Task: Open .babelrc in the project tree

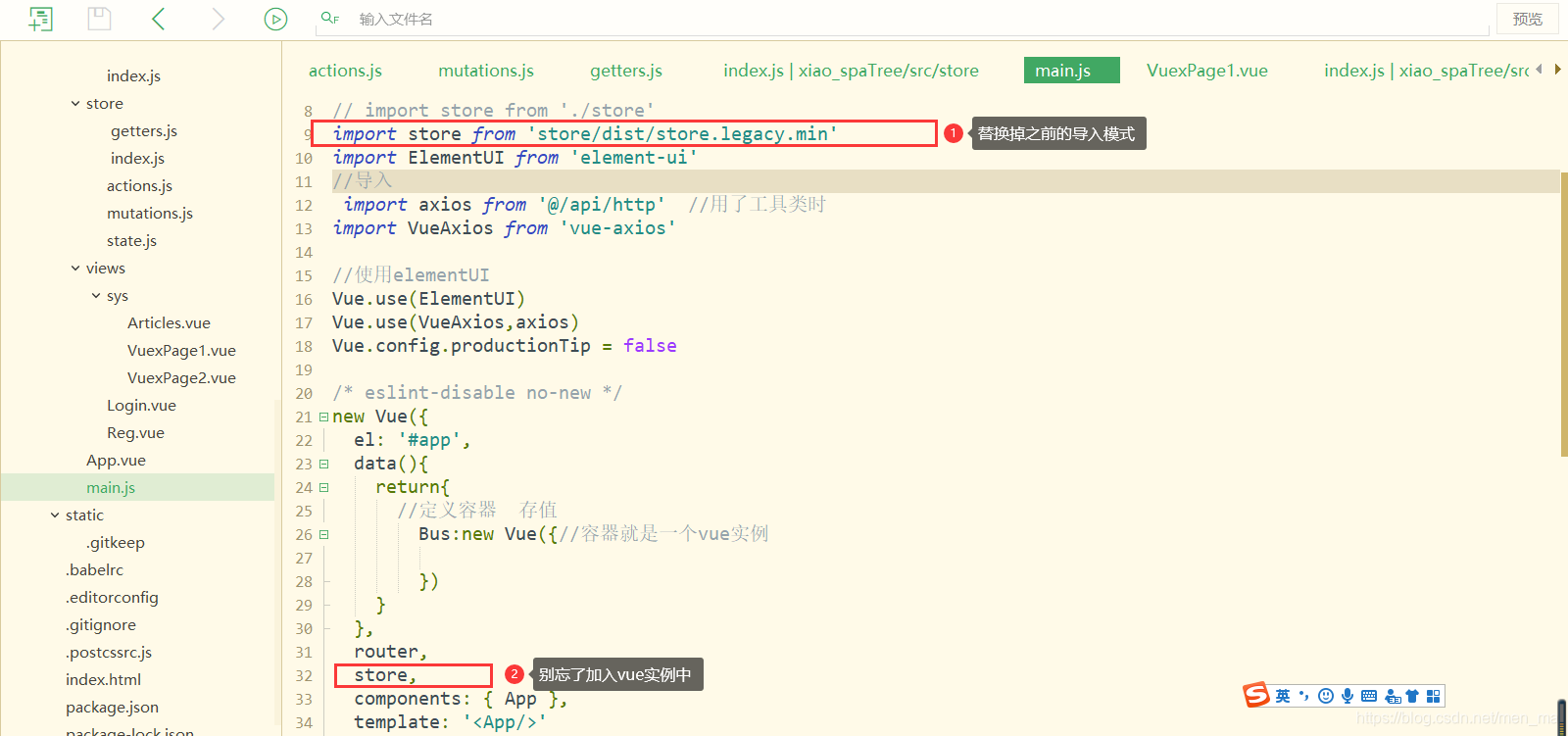Action: (95, 569)
